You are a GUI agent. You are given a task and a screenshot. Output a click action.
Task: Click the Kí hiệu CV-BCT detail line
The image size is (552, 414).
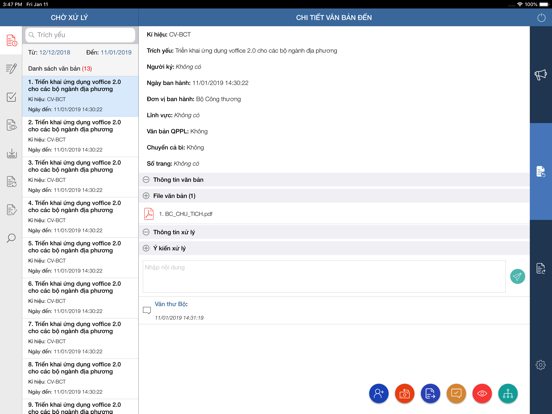coord(169,34)
